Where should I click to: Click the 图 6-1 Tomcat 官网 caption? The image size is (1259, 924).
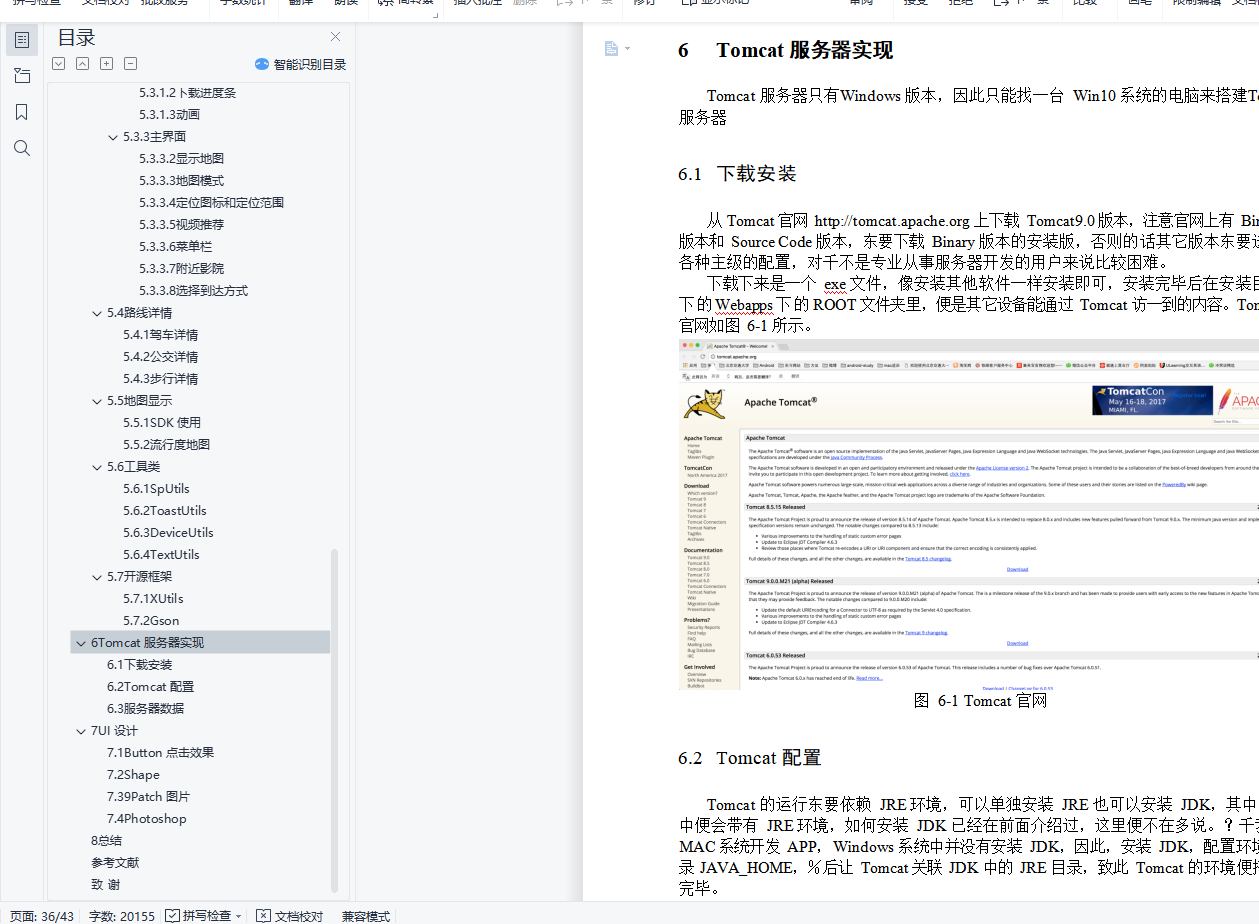[980, 701]
